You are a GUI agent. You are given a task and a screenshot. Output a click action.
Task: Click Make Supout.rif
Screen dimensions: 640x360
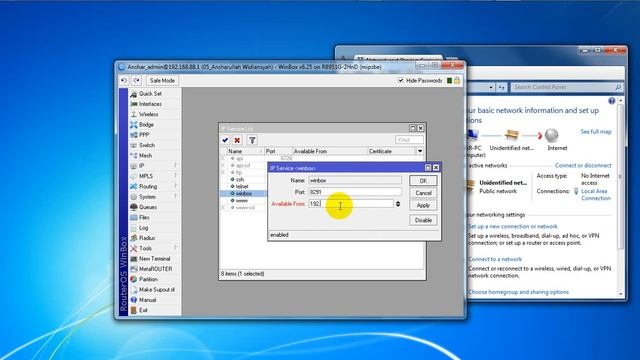156,289
